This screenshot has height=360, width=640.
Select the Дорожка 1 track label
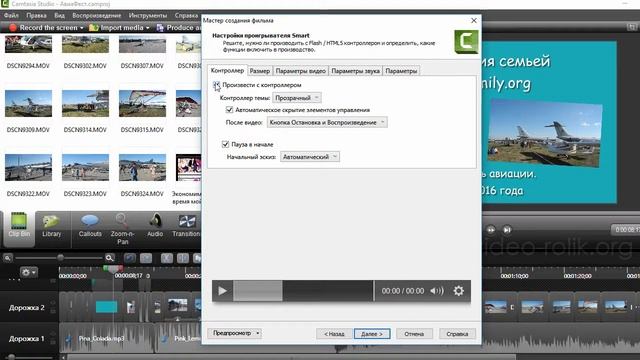[x=27, y=338]
